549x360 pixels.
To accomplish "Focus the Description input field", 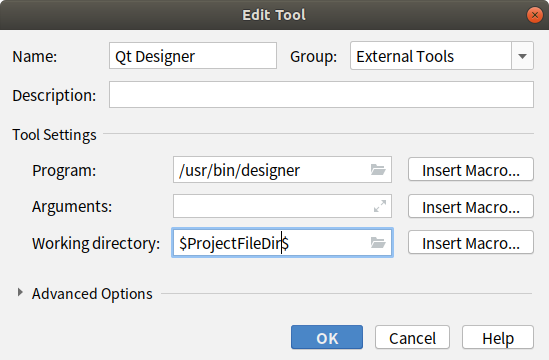I will tap(321, 95).
